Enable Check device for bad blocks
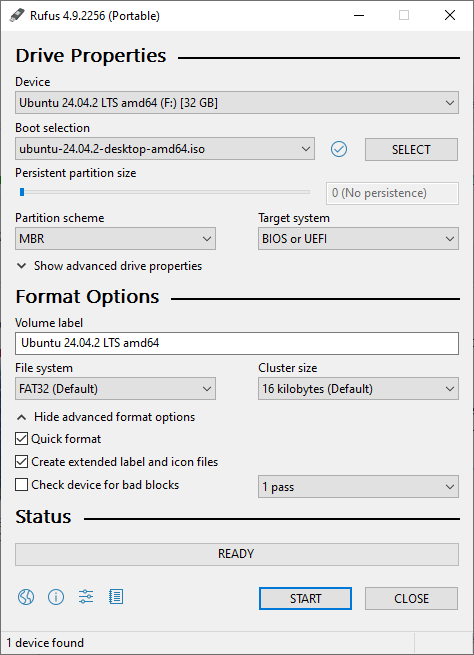 click(21, 485)
